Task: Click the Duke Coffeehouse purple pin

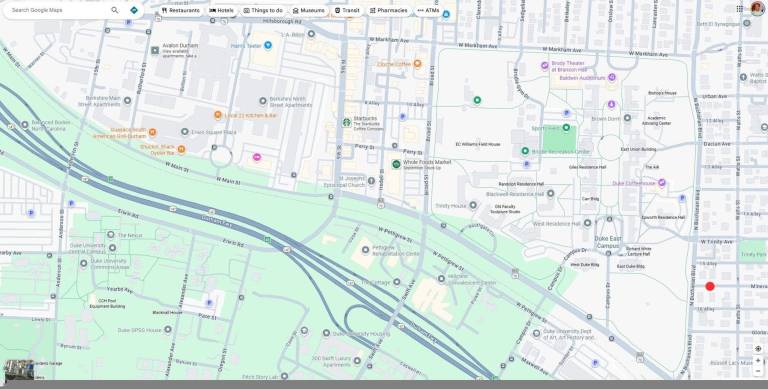Action: (x=662, y=183)
